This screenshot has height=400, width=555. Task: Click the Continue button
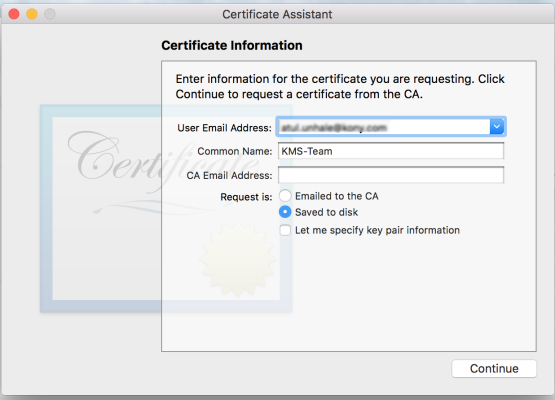click(x=494, y=368)
